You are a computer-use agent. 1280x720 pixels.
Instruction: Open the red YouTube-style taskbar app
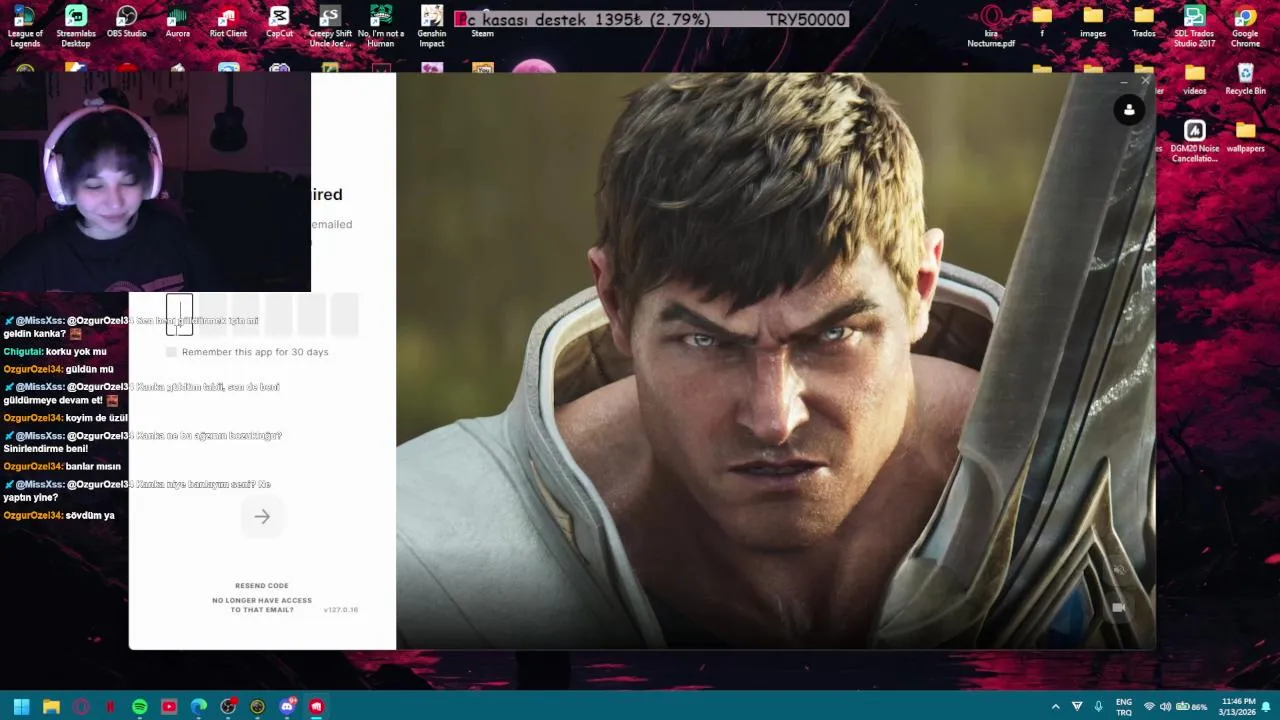click(x=169, y=707)
